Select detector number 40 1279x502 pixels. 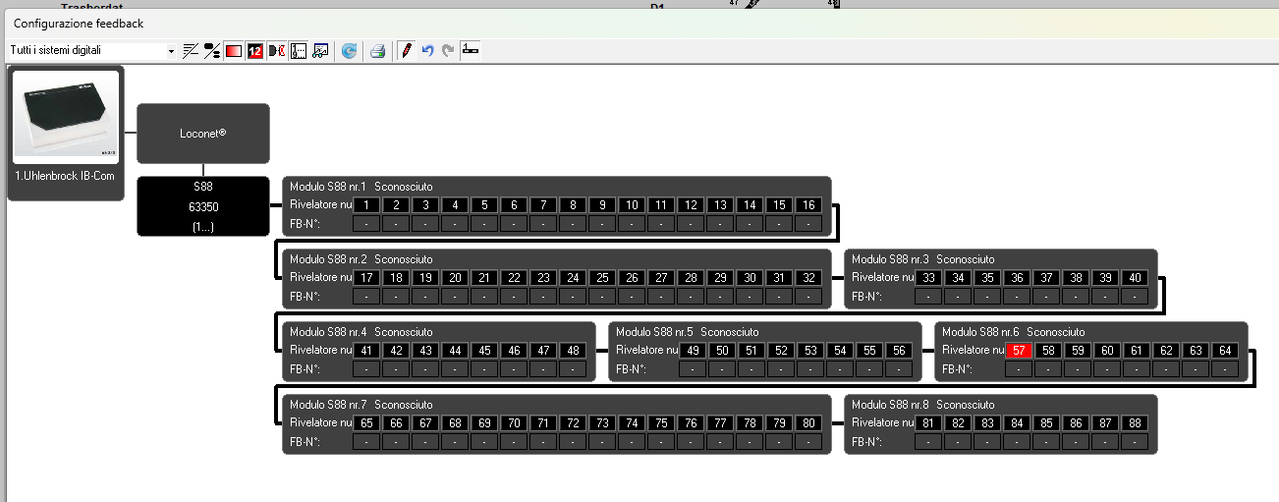1135,277
